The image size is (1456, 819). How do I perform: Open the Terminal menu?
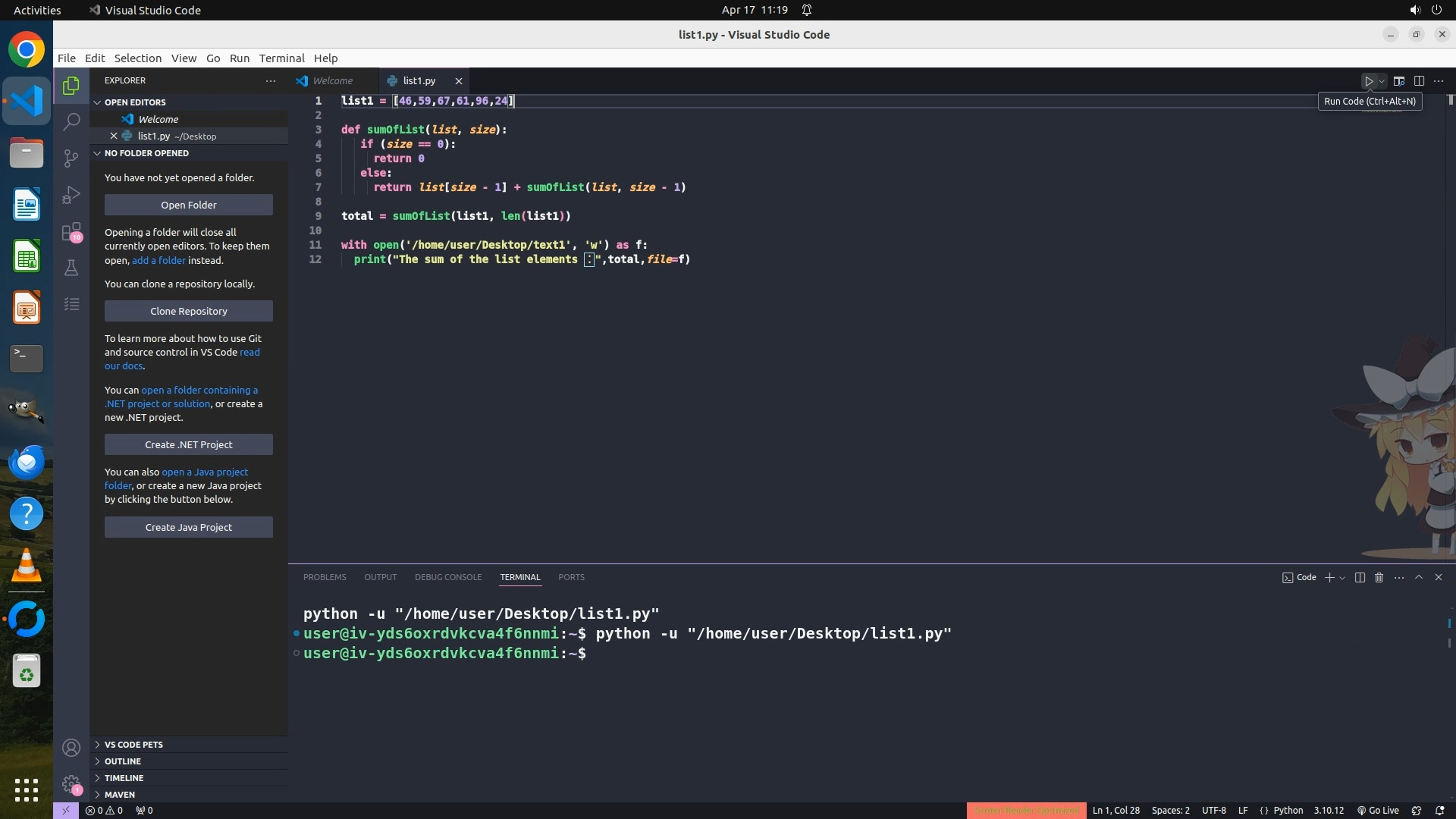coord(281,58)
